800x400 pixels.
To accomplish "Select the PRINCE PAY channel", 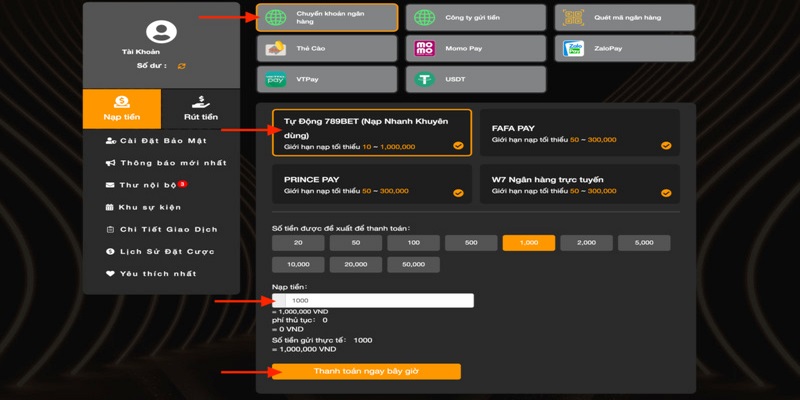I will 372,184.
